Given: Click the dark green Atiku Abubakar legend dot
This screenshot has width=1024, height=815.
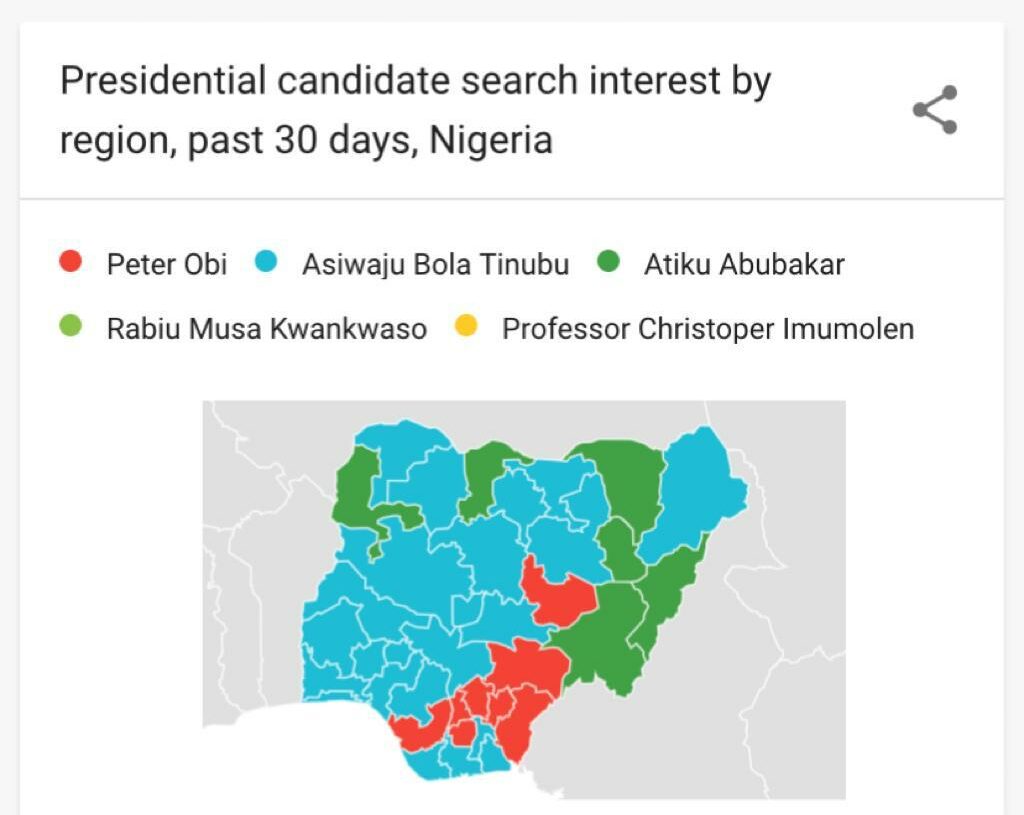Looking at the screenshot, I should 608,261.
